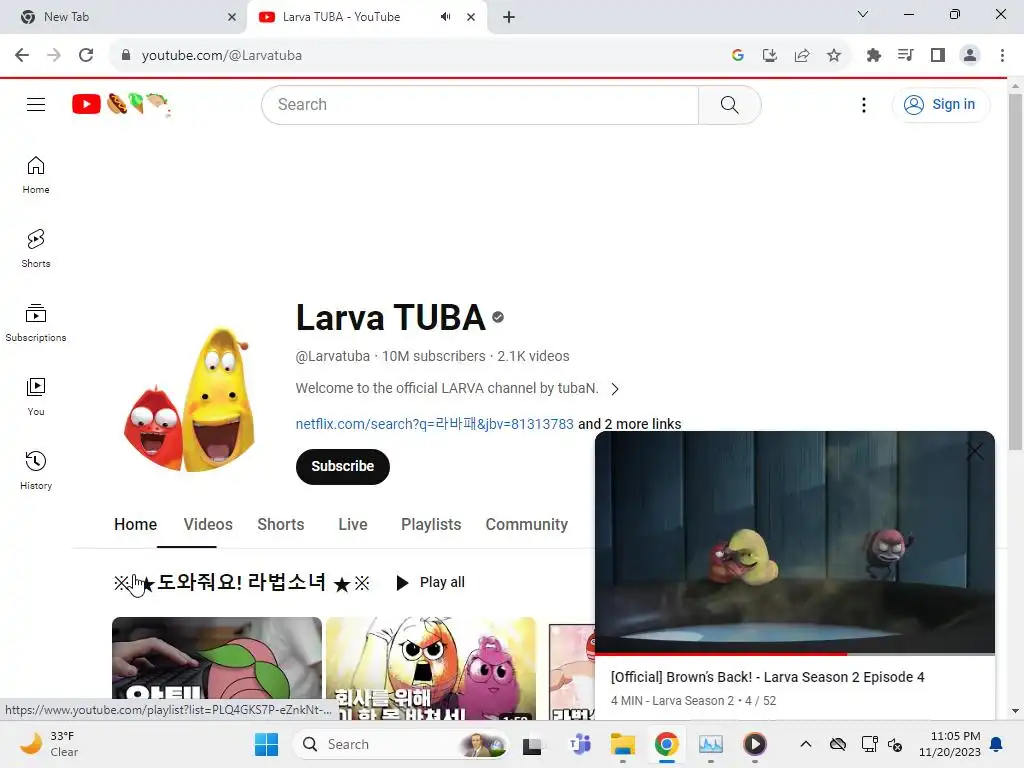Mute the Larva TUBA tab audio icon
This screenshot has height=768, width=1024.
tap(445, 17)
